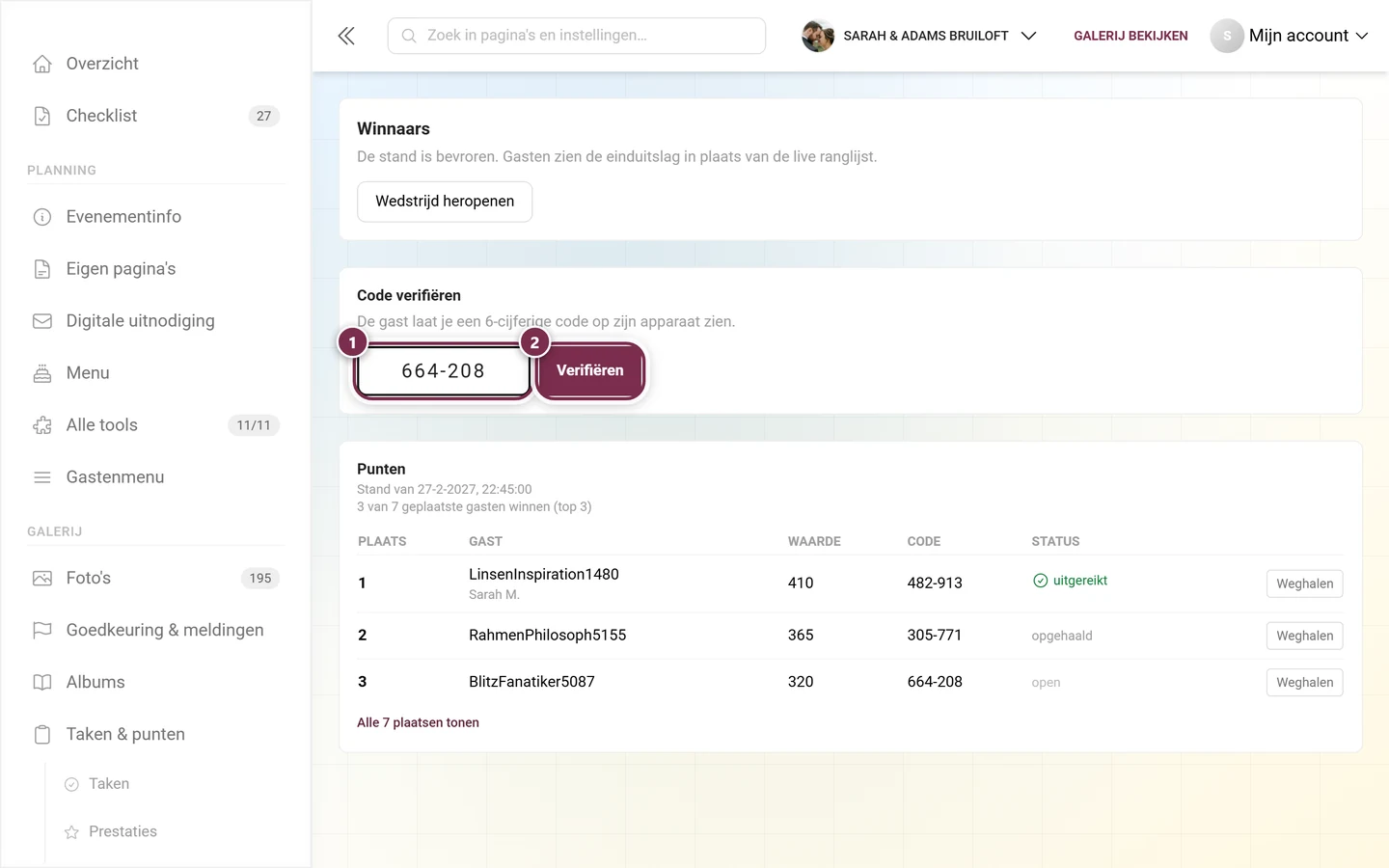Click the Albums book icon
1389x868 pixels.
point(42,683)
